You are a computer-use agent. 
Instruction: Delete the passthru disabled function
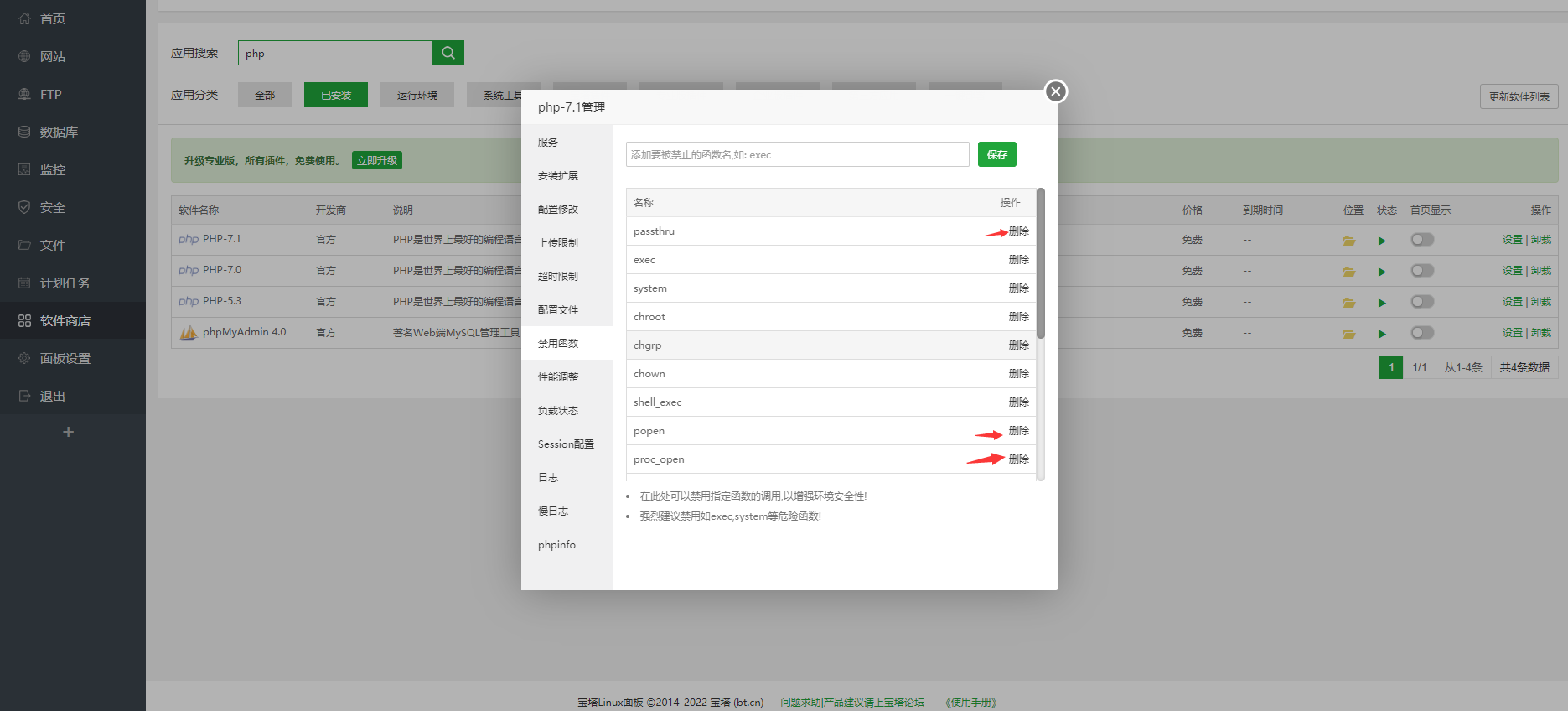tap(1018, 231)
